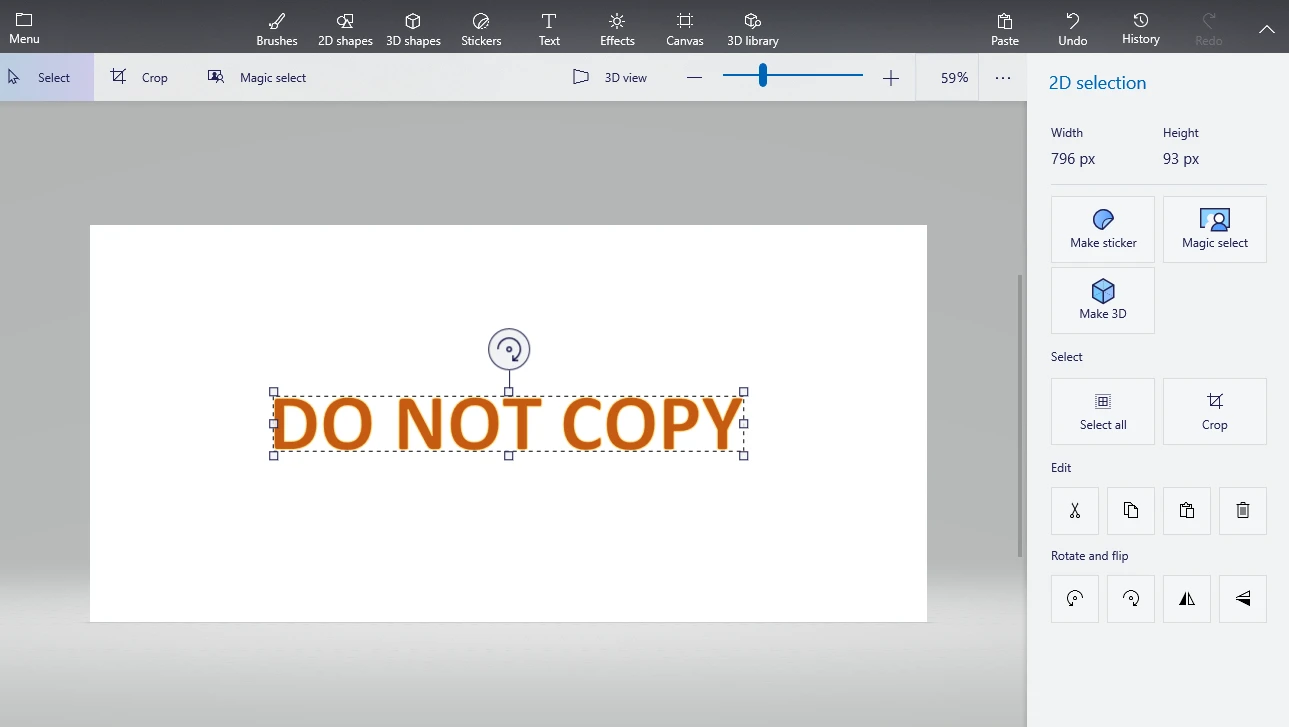Cut the selection with scissors icon

[x=1075, y=511]
